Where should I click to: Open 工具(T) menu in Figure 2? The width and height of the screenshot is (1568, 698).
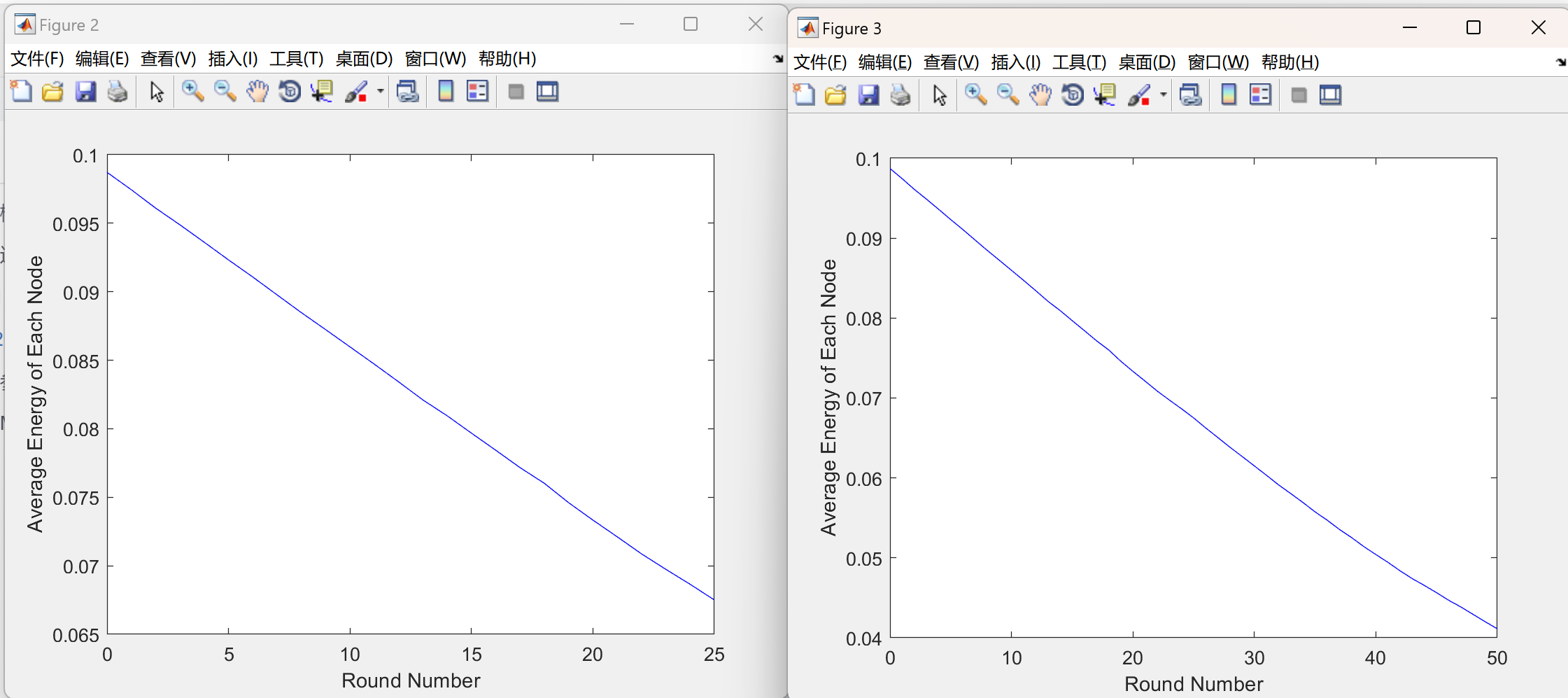297,59
